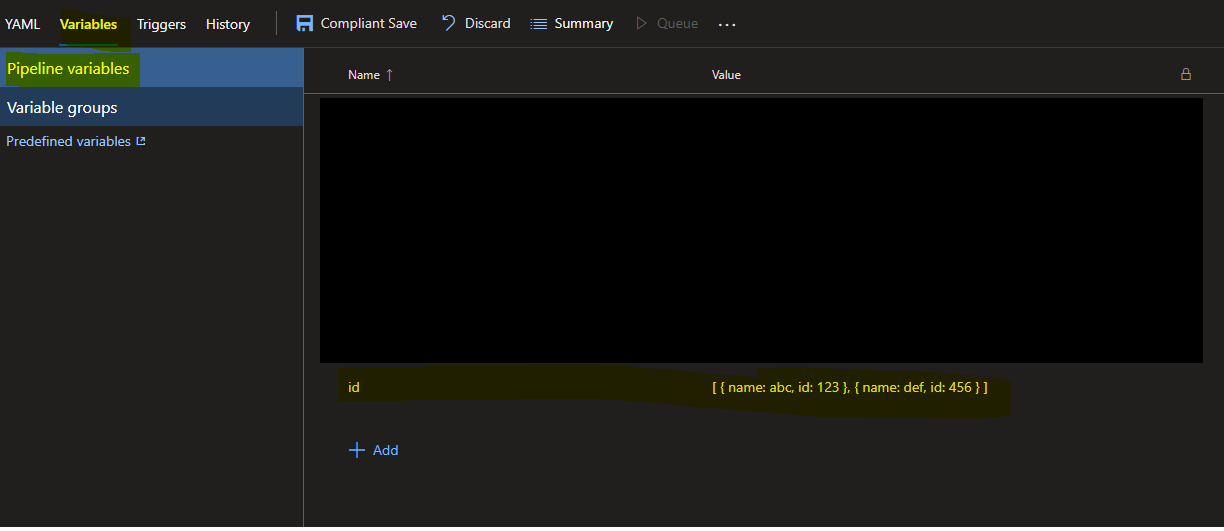The width and height of the screenshot is (1224, 531).
Task: Click the Discard undo arrow icon
Action: [x=449, y=23]
